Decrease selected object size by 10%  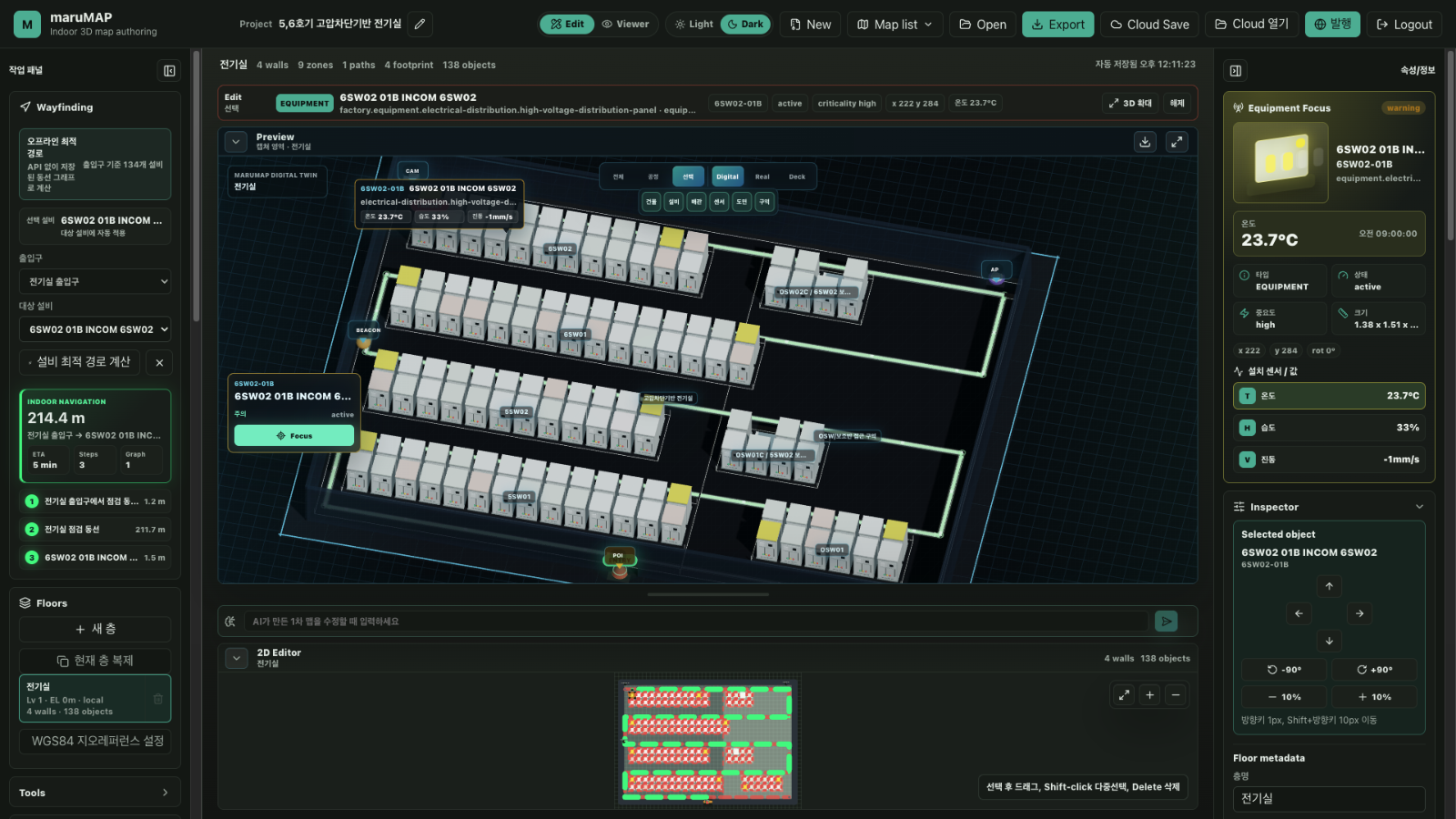click(1284, 697)
